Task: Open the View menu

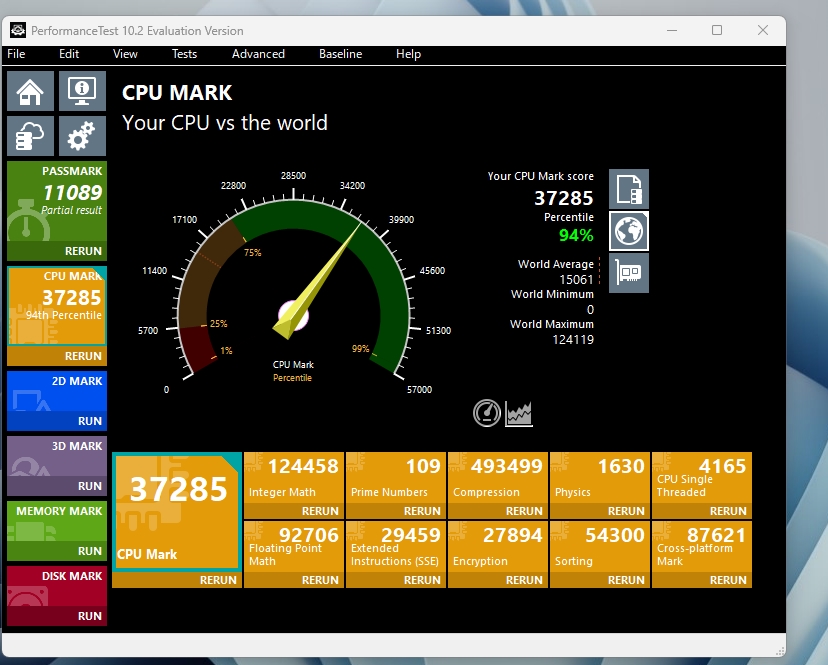Action: tap(125, 54)
